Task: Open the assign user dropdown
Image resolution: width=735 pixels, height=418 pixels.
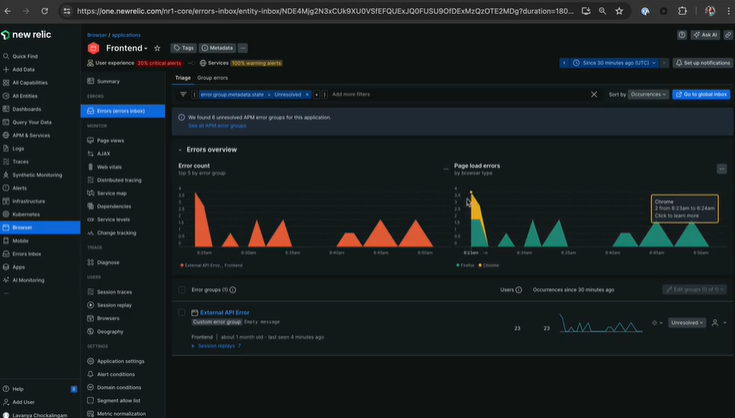Action: (719, 322)
